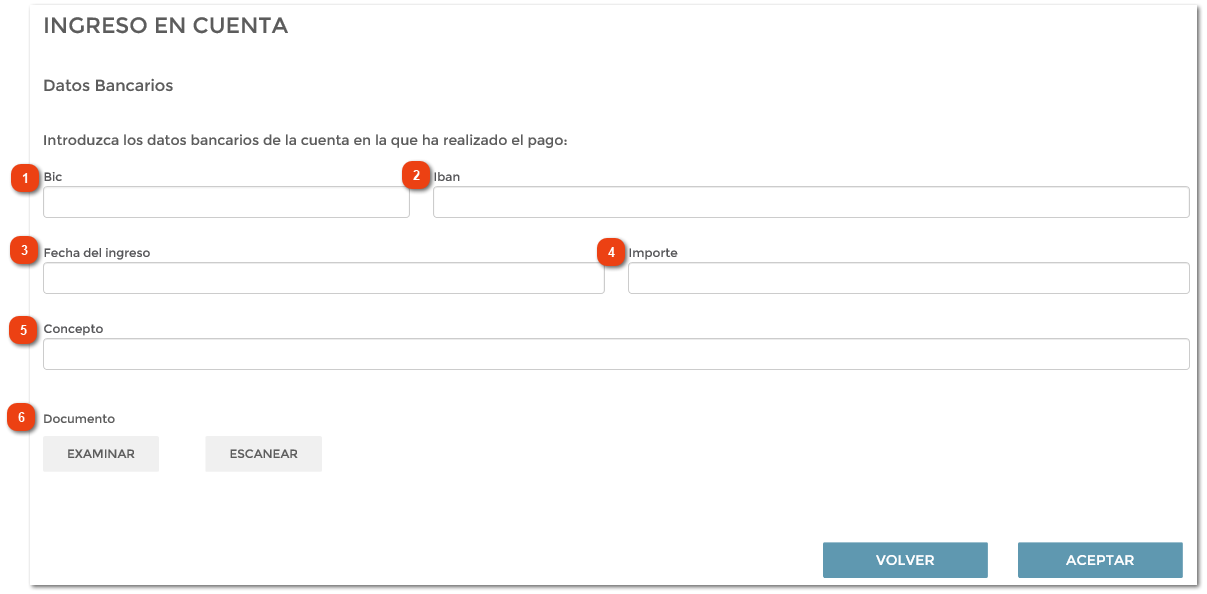Screen dimensions: 1207x594
Task: Click the ESCANEAR button
Action: 263,453
